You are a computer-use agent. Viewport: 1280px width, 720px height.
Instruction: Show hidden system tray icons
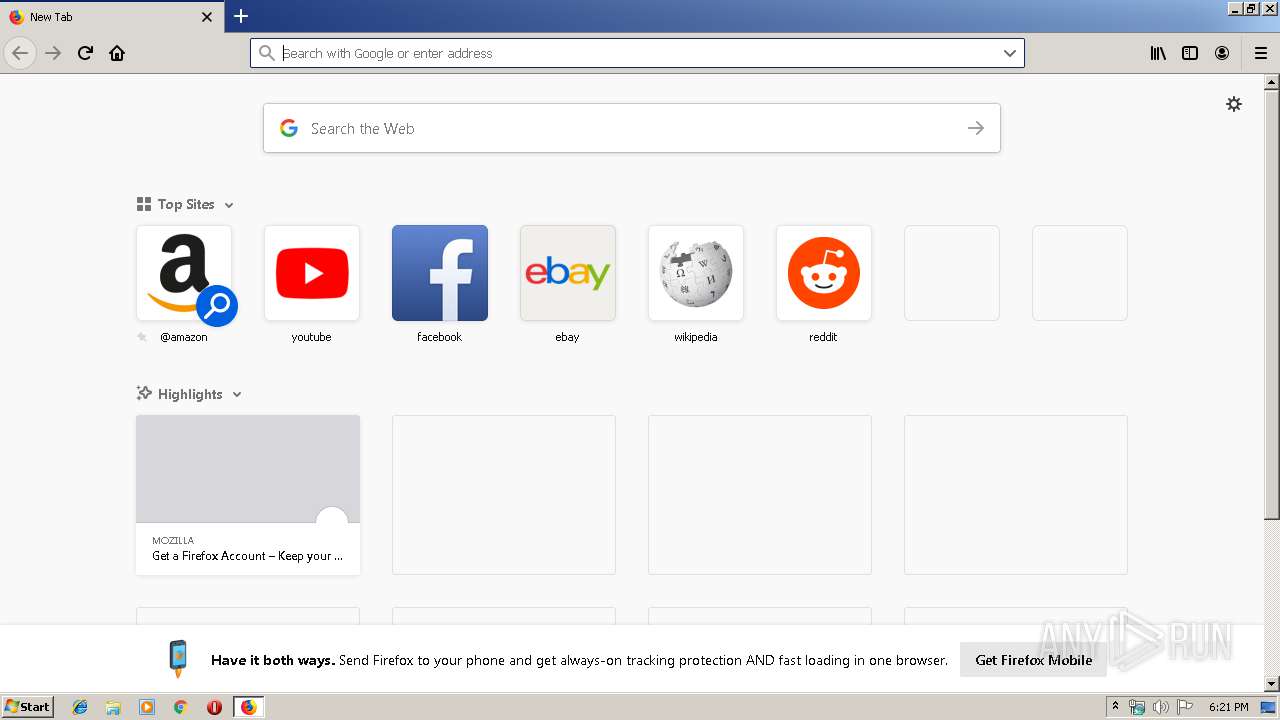(x=1115, y=707)
